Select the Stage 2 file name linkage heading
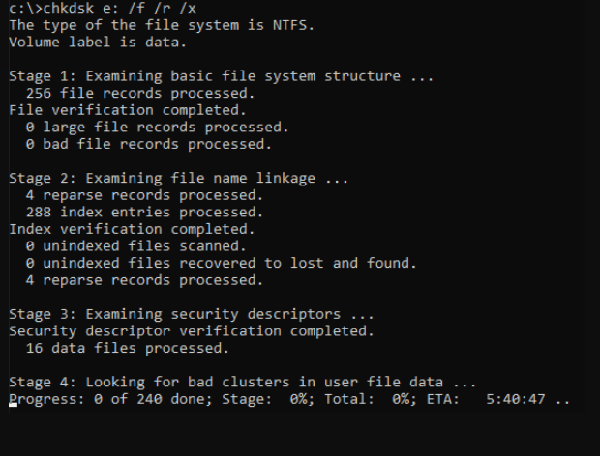 (178, 178)
